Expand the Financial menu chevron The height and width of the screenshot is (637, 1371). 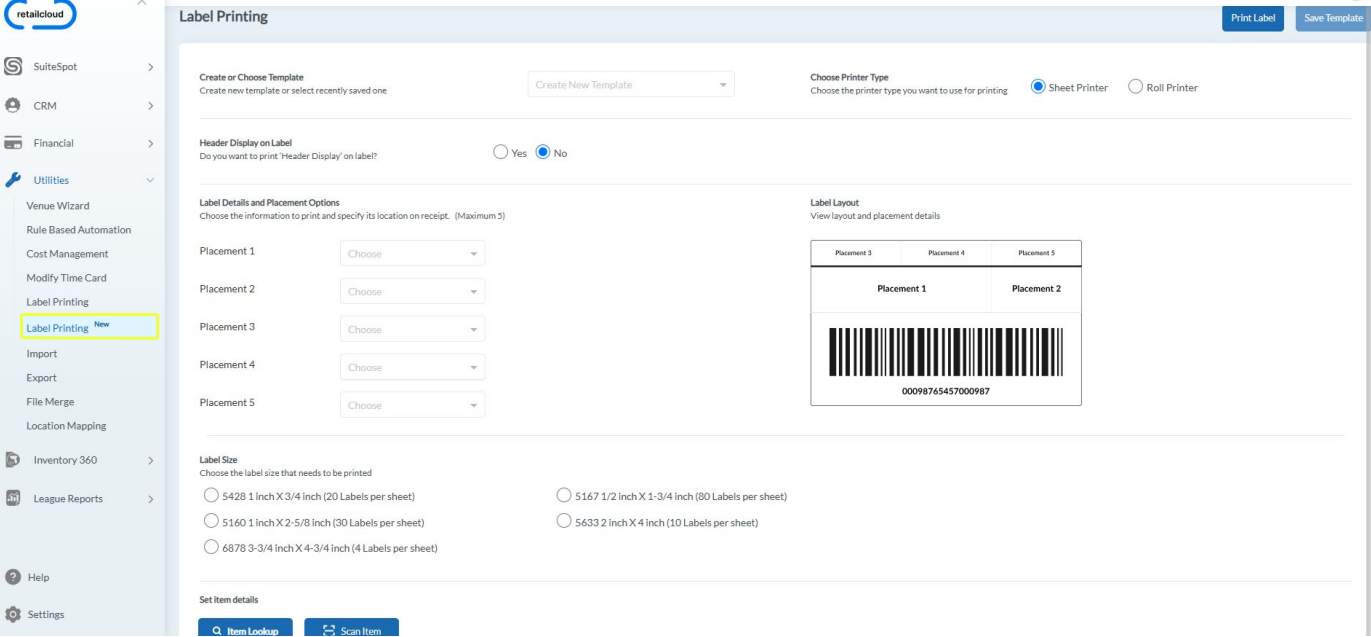(x=150, y=143)
